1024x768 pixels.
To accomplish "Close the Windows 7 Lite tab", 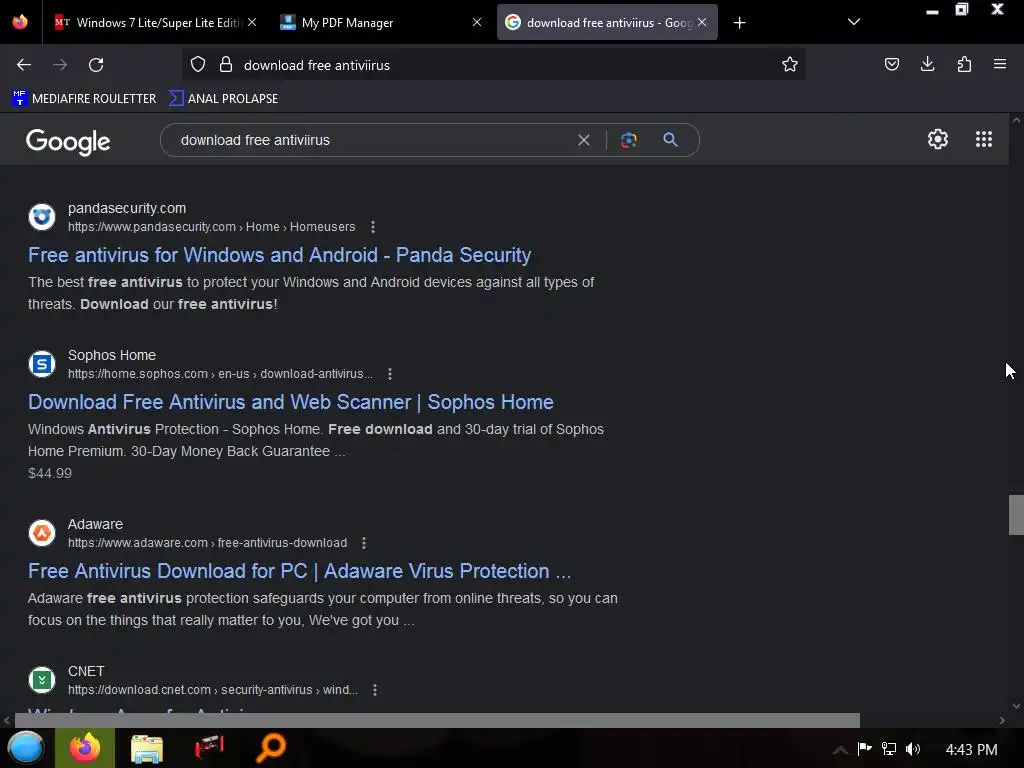I will coord(252,22).
